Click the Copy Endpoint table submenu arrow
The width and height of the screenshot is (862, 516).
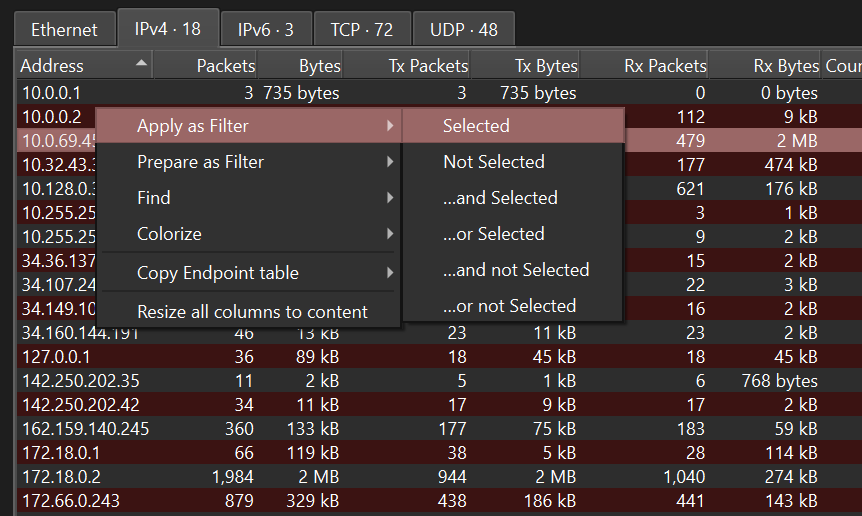point(390,273)
